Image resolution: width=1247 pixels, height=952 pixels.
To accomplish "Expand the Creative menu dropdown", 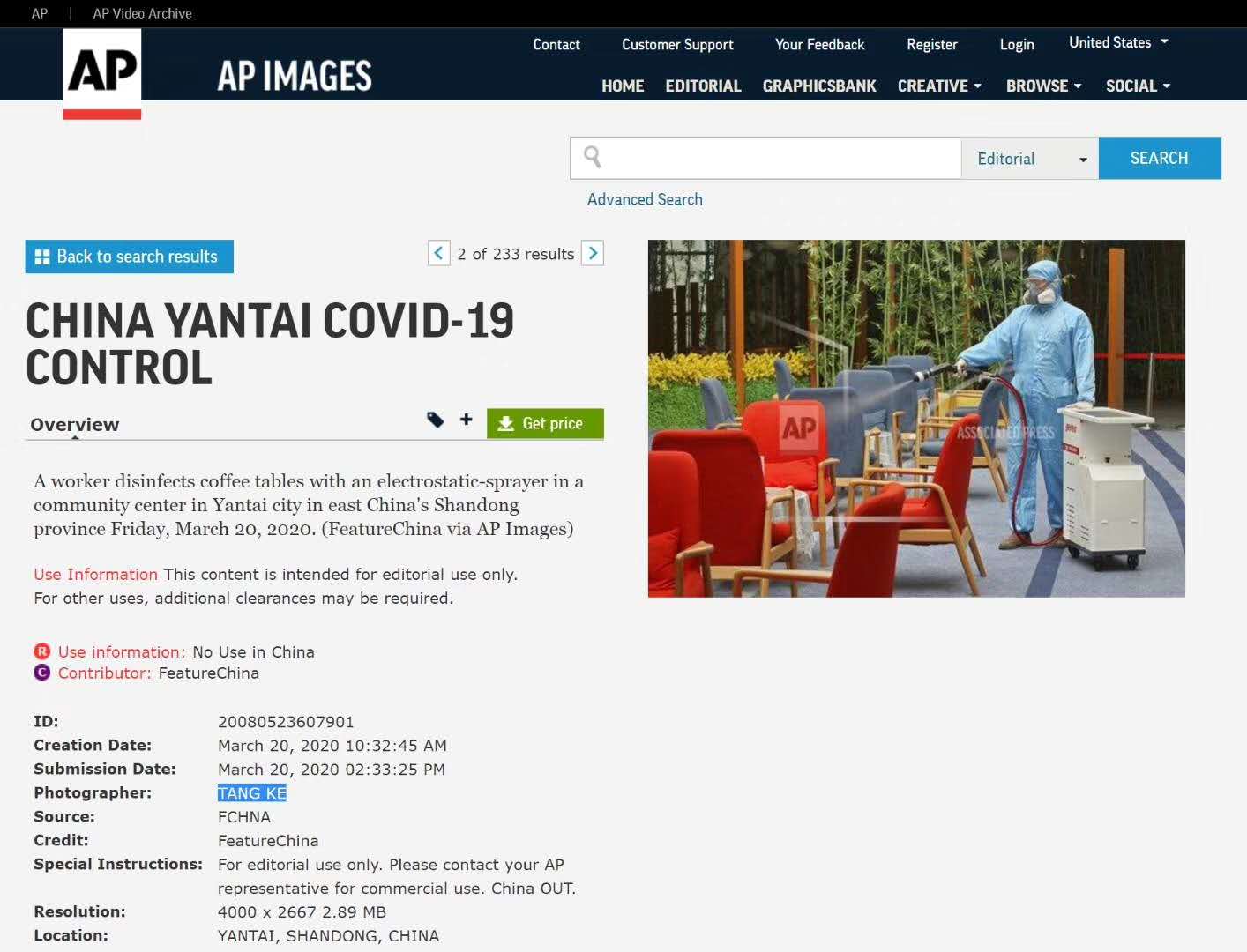I will pyautogui.click(x=938, y=86).
